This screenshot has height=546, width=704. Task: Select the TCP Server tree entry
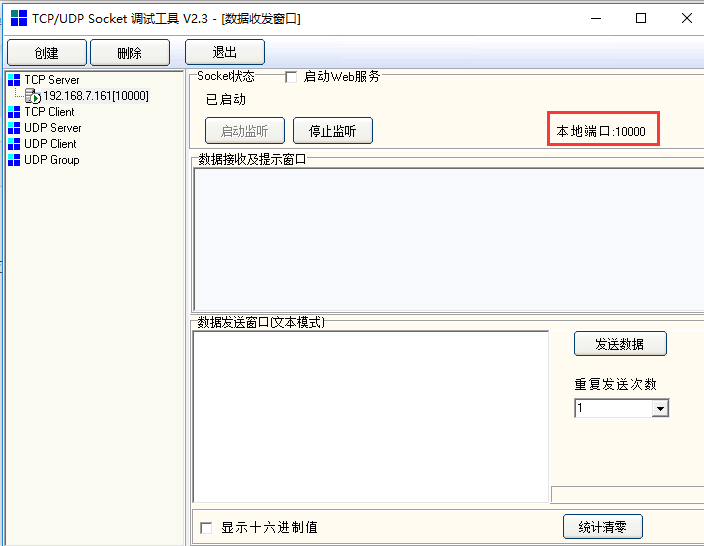pos(52,80)
